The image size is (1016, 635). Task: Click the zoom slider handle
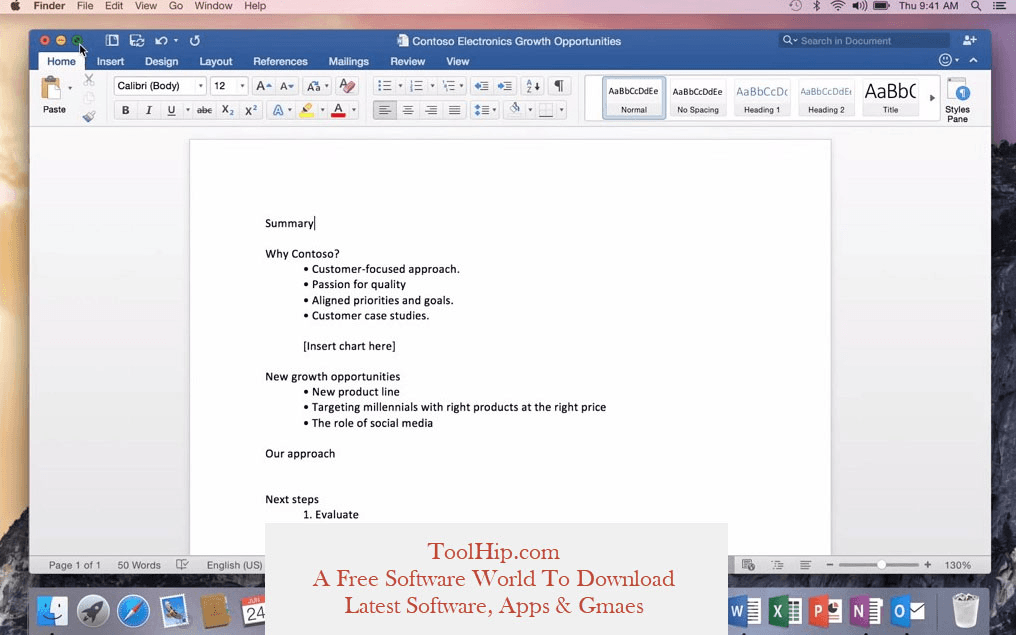pos(881,565)
